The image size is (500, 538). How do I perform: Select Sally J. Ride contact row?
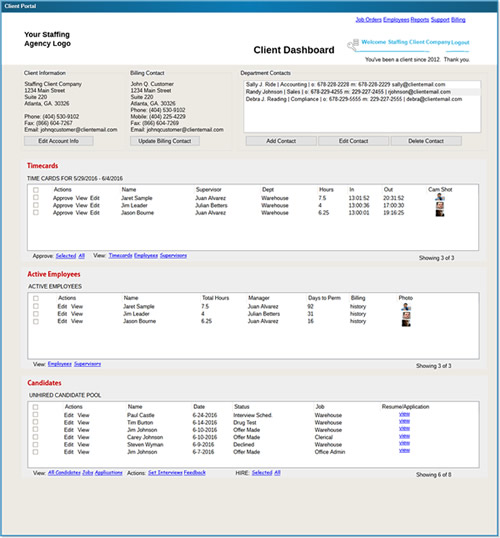[362, 84]
